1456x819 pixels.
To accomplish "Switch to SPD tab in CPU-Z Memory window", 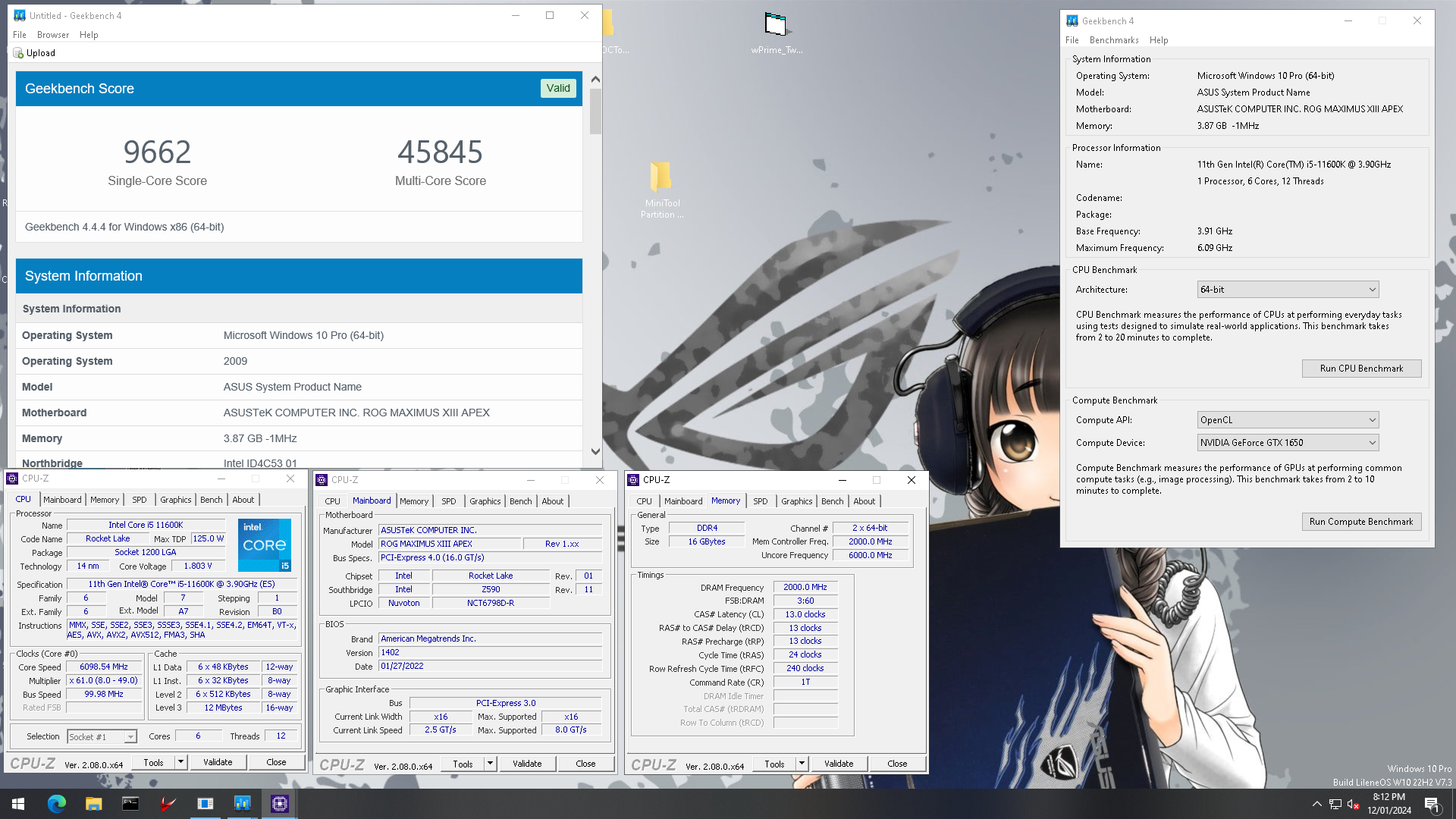I will click(x=761, y=501).
